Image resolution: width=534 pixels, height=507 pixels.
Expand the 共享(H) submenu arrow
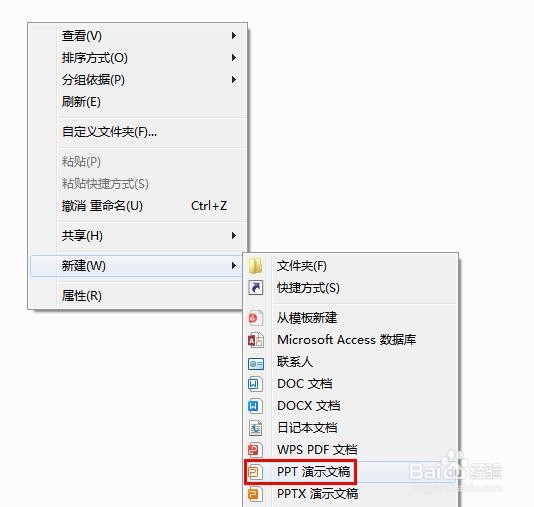pyautogui.click(x=234, y=236)
